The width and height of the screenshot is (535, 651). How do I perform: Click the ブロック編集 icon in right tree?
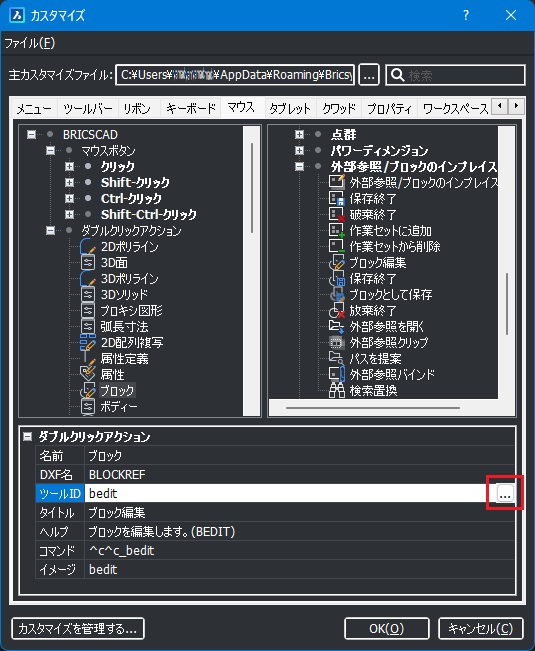[337, 262]
